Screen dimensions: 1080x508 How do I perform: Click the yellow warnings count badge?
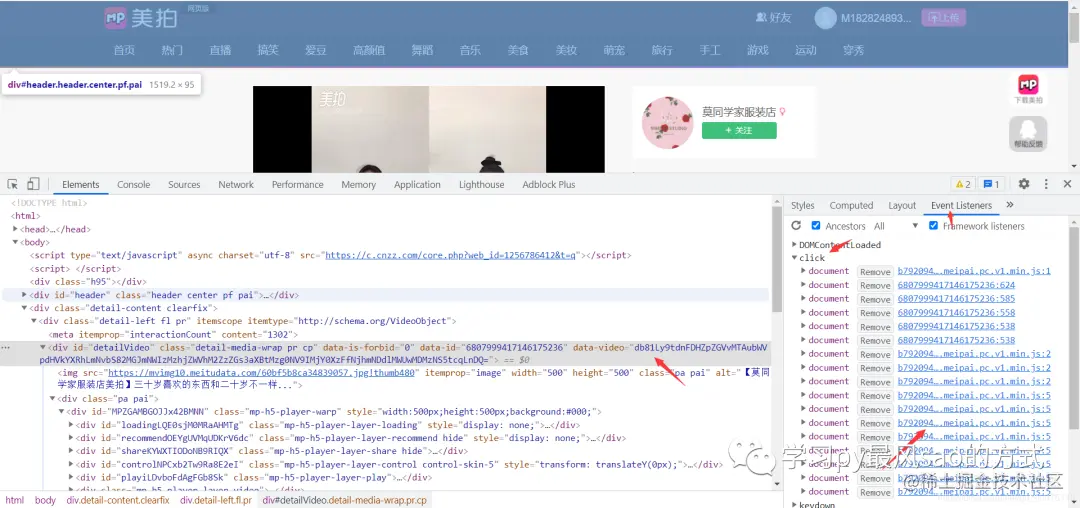coord(962,184)
